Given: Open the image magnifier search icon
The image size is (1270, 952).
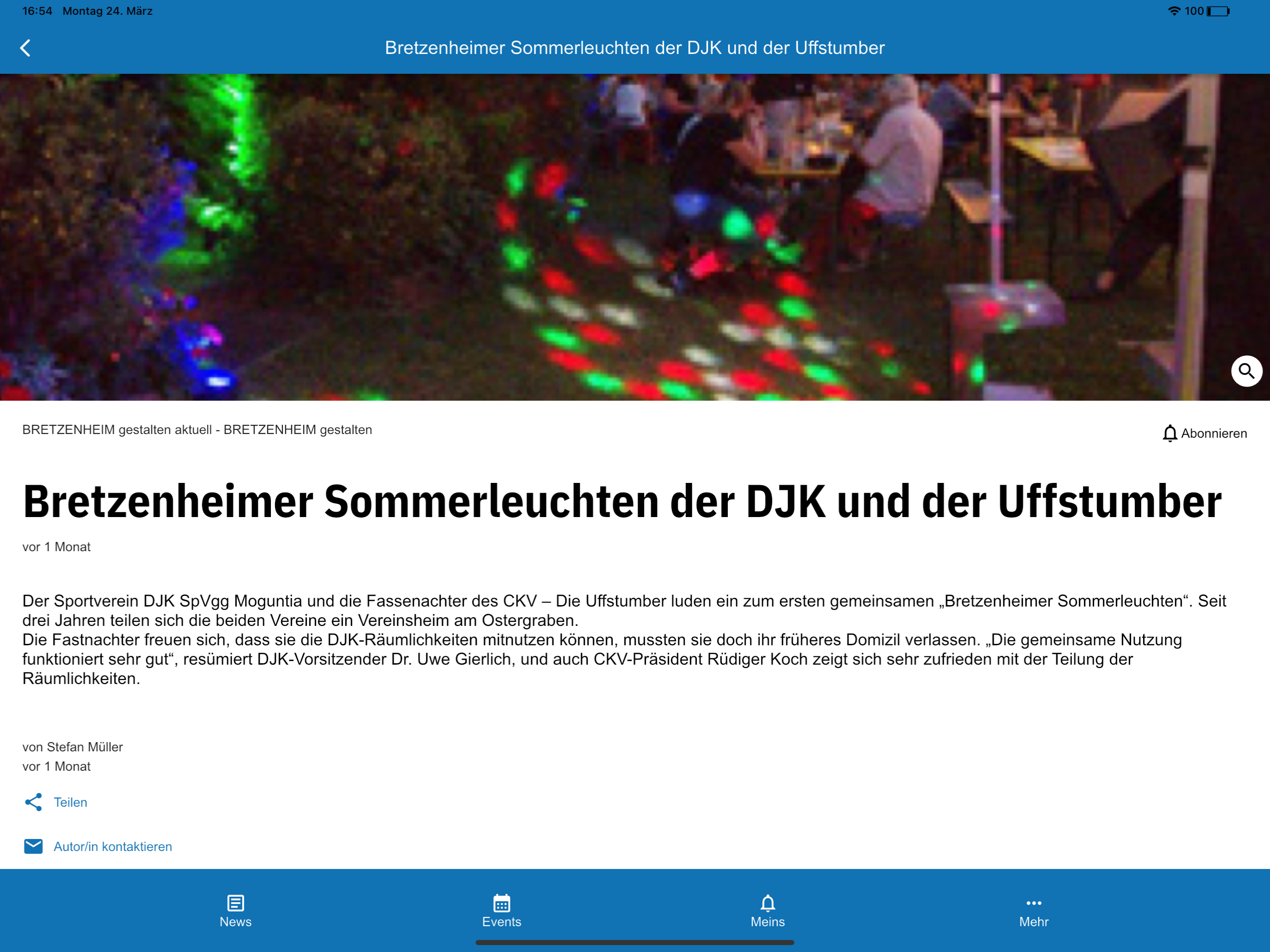Looking at the screenshot, I should click(x=1246, y=371).
